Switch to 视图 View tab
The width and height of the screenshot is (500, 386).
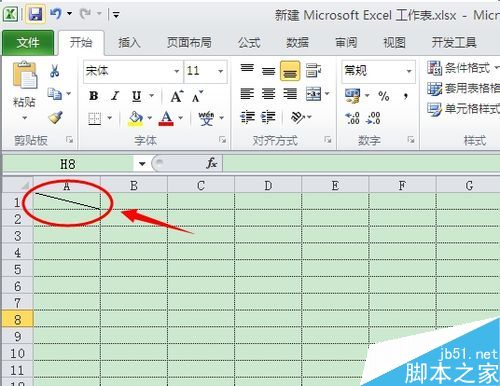[394, 42]
